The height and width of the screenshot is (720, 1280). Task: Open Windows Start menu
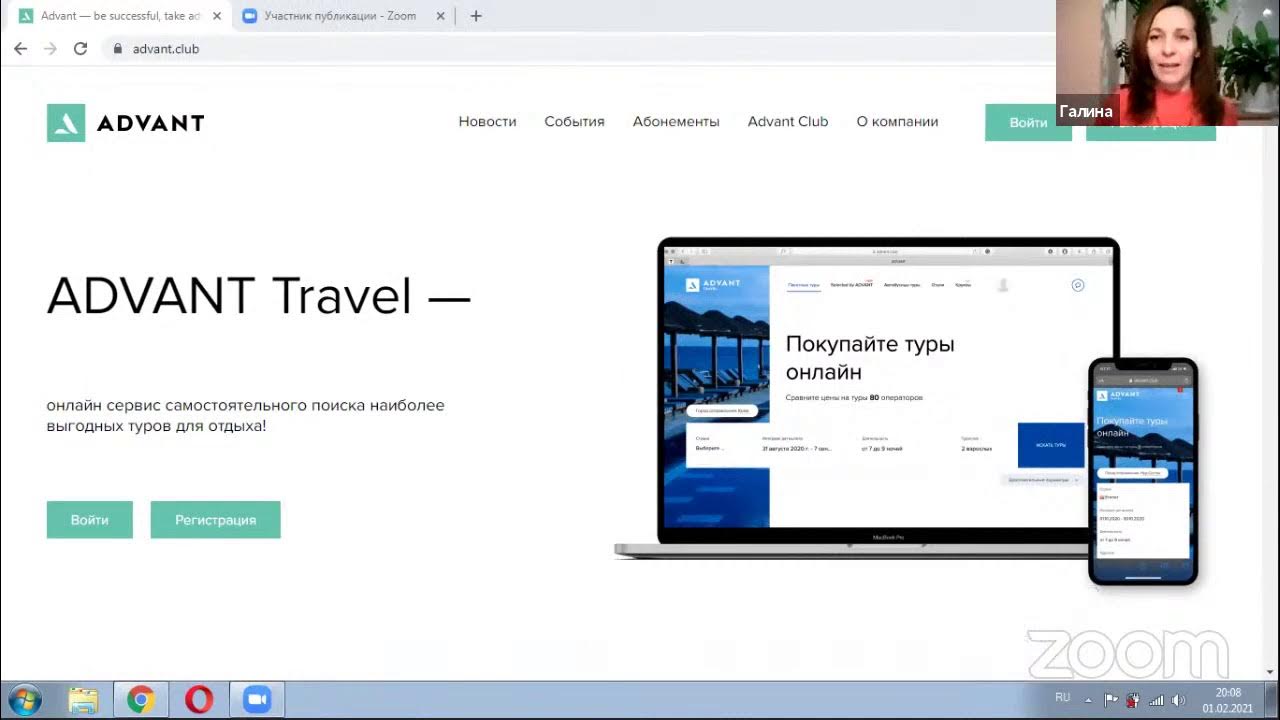pos(24,699)
